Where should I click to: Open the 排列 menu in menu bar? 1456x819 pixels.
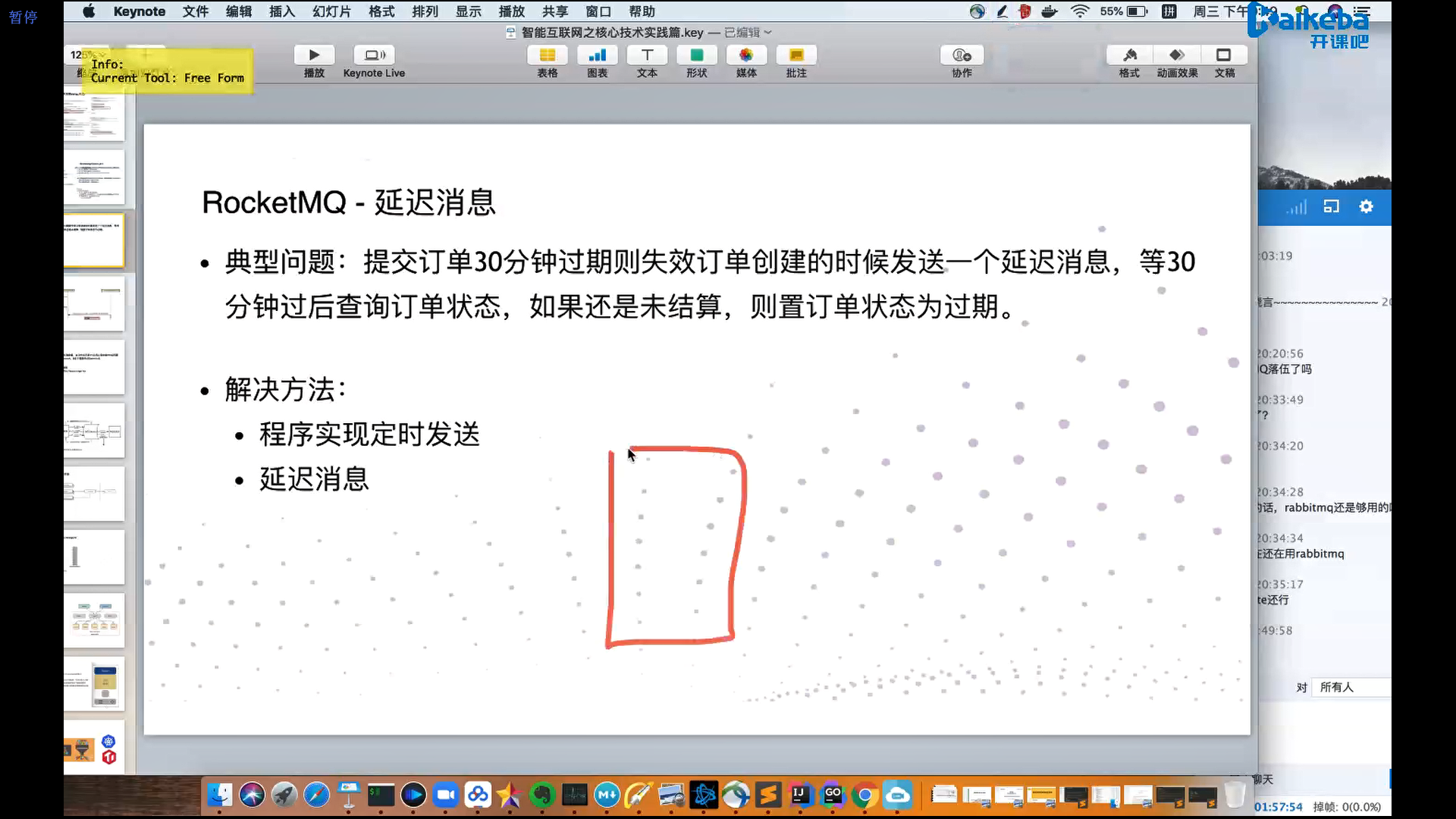coord(425,11)
